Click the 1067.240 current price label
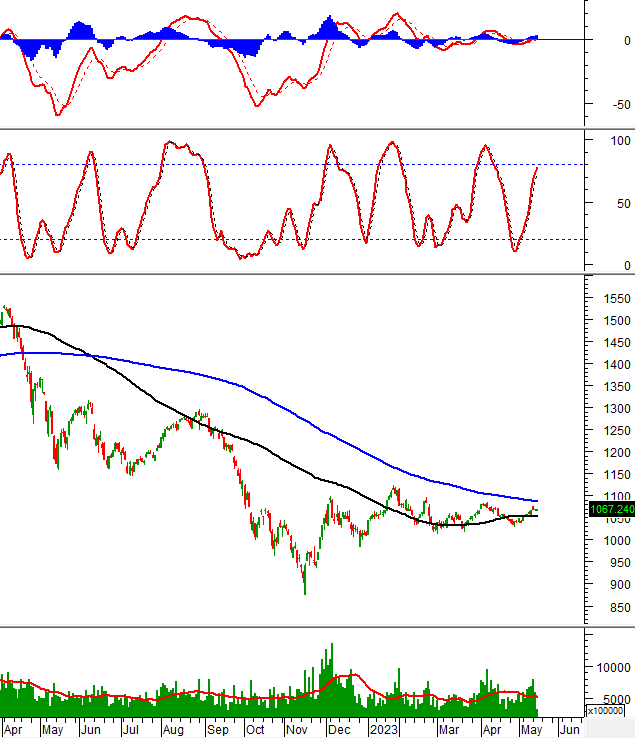Image resolution: width=635 pixels, height=738 pixels. 612,509
